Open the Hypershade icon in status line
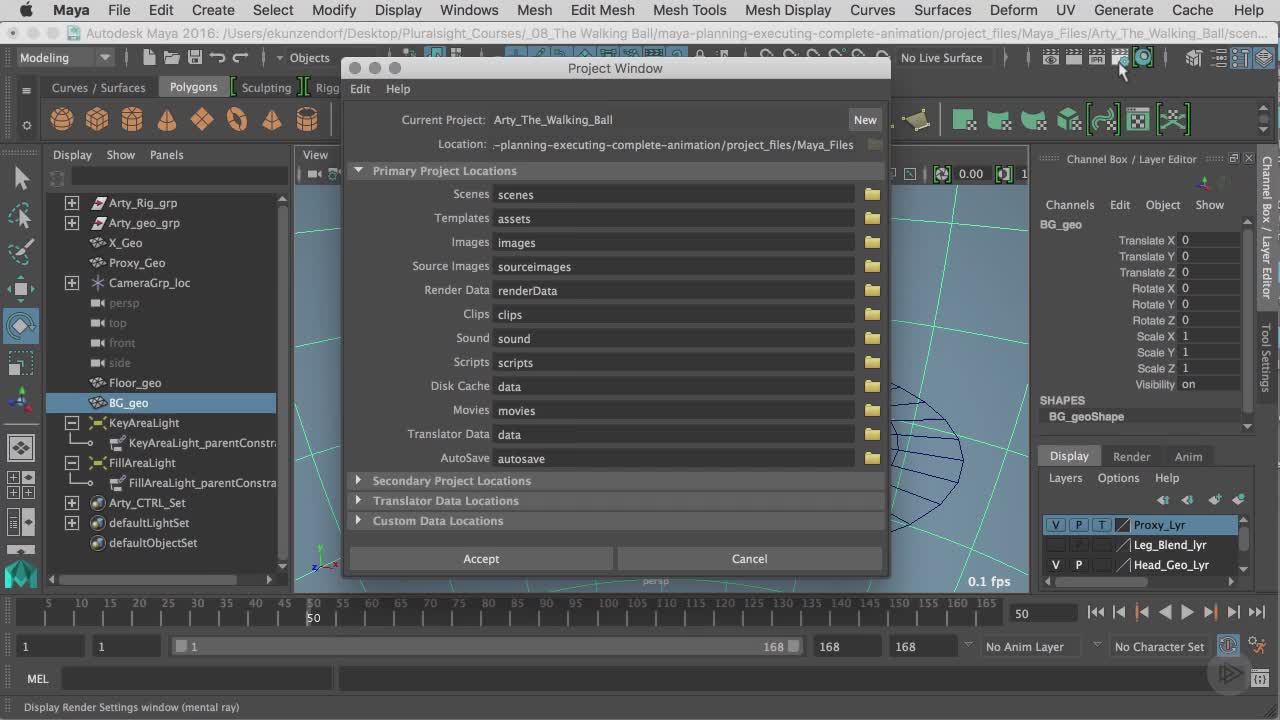The height and width of the screenshot is (720, 1280). click(x=1143, y=58)
